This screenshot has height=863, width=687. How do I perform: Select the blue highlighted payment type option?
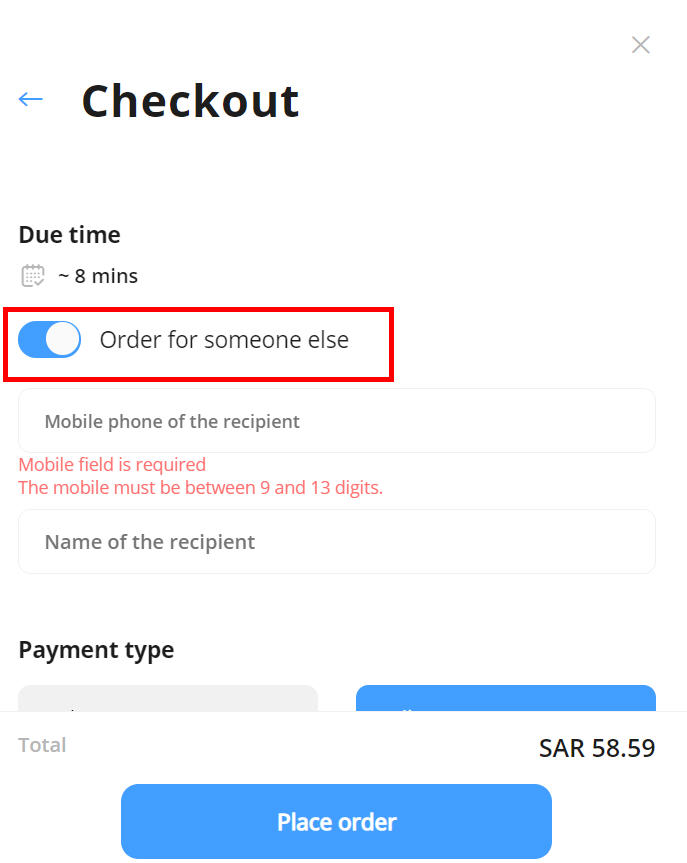[506, 698]
